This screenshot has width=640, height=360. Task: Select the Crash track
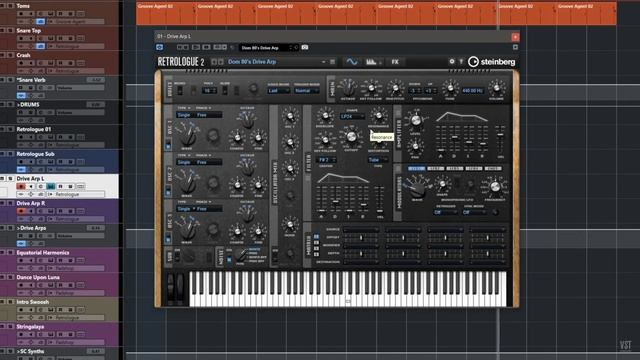(x=23, y=55)
